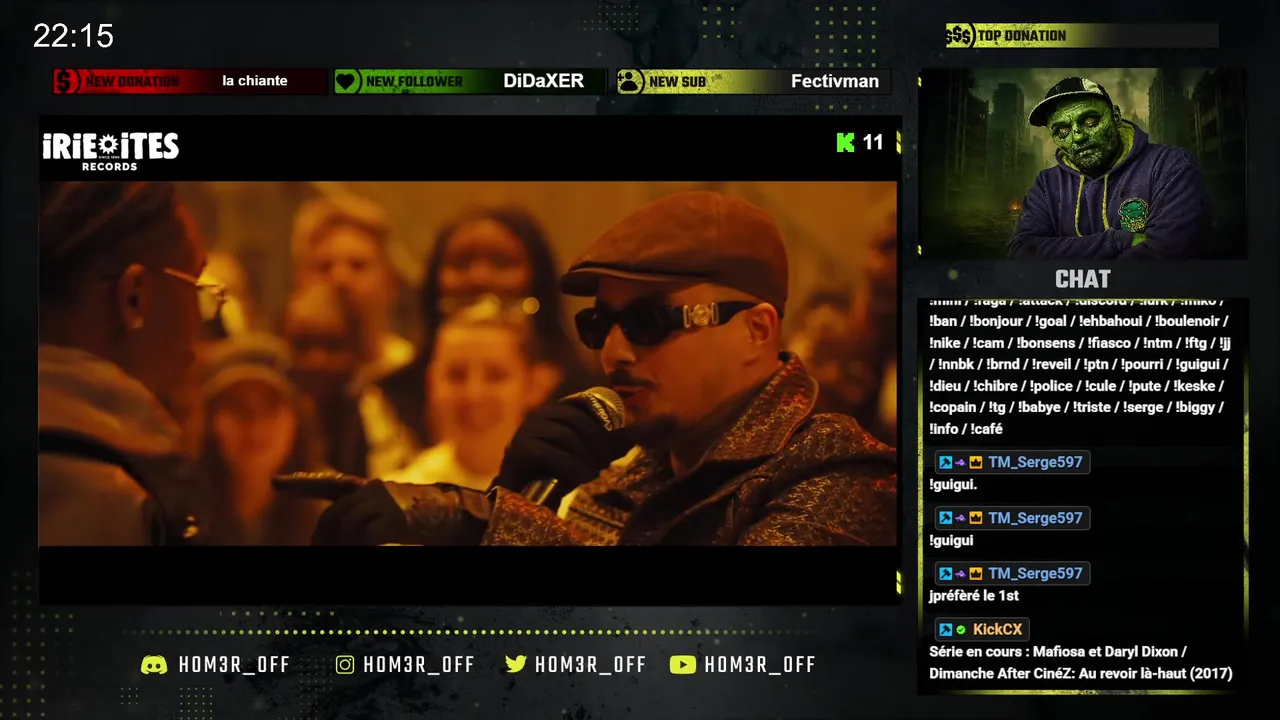
Task: Click HOM3R_OFF handle next to Twitter icon
Action: click(x=591, y=665)
